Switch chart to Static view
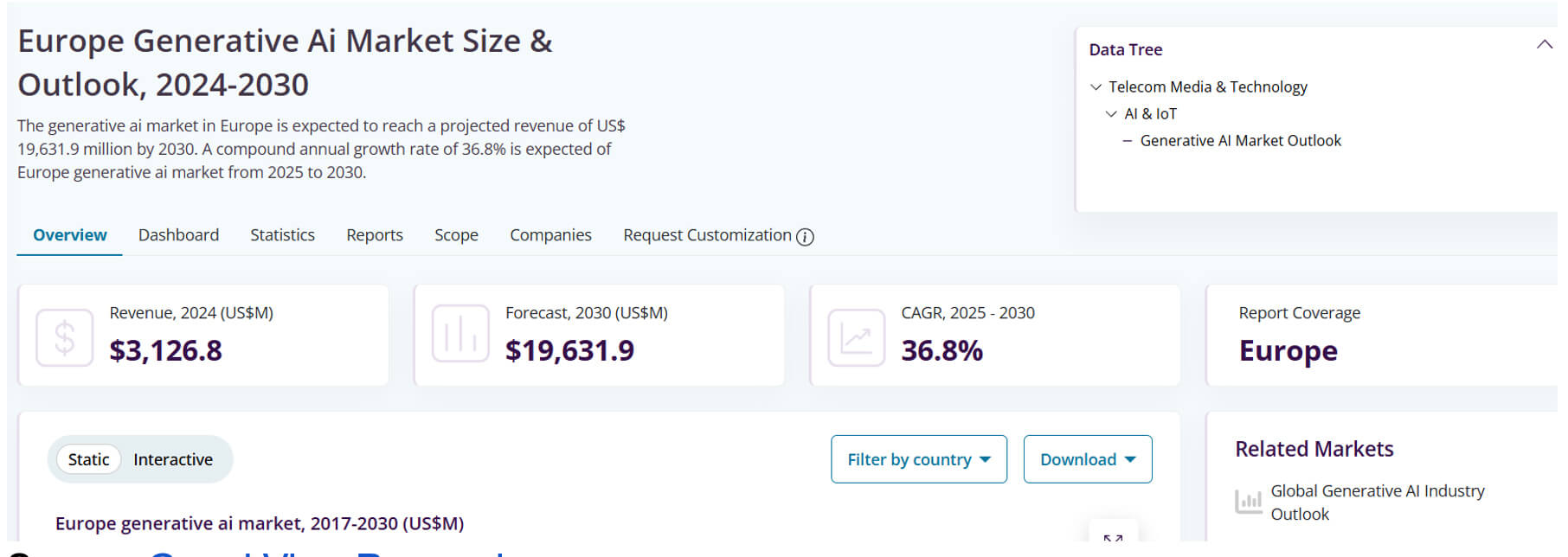 [x=88, y=459]
